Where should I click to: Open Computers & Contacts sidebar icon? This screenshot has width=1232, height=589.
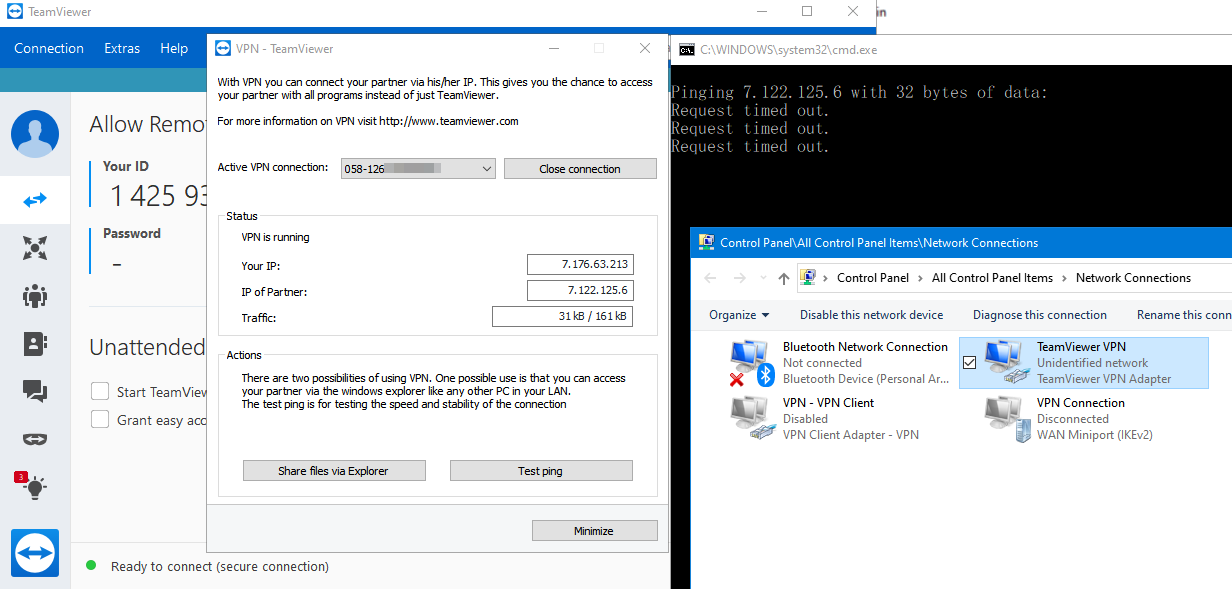click(x=35, y=344)
